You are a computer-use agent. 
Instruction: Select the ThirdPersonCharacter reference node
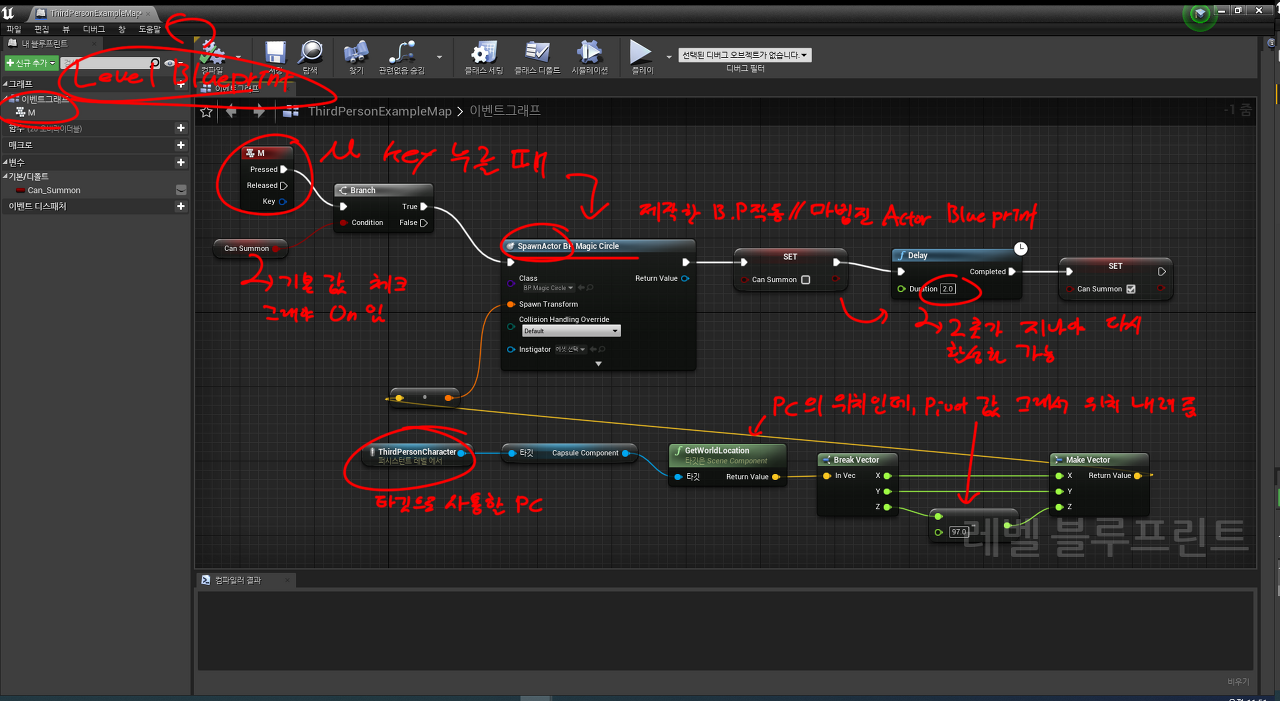(416, 456)
